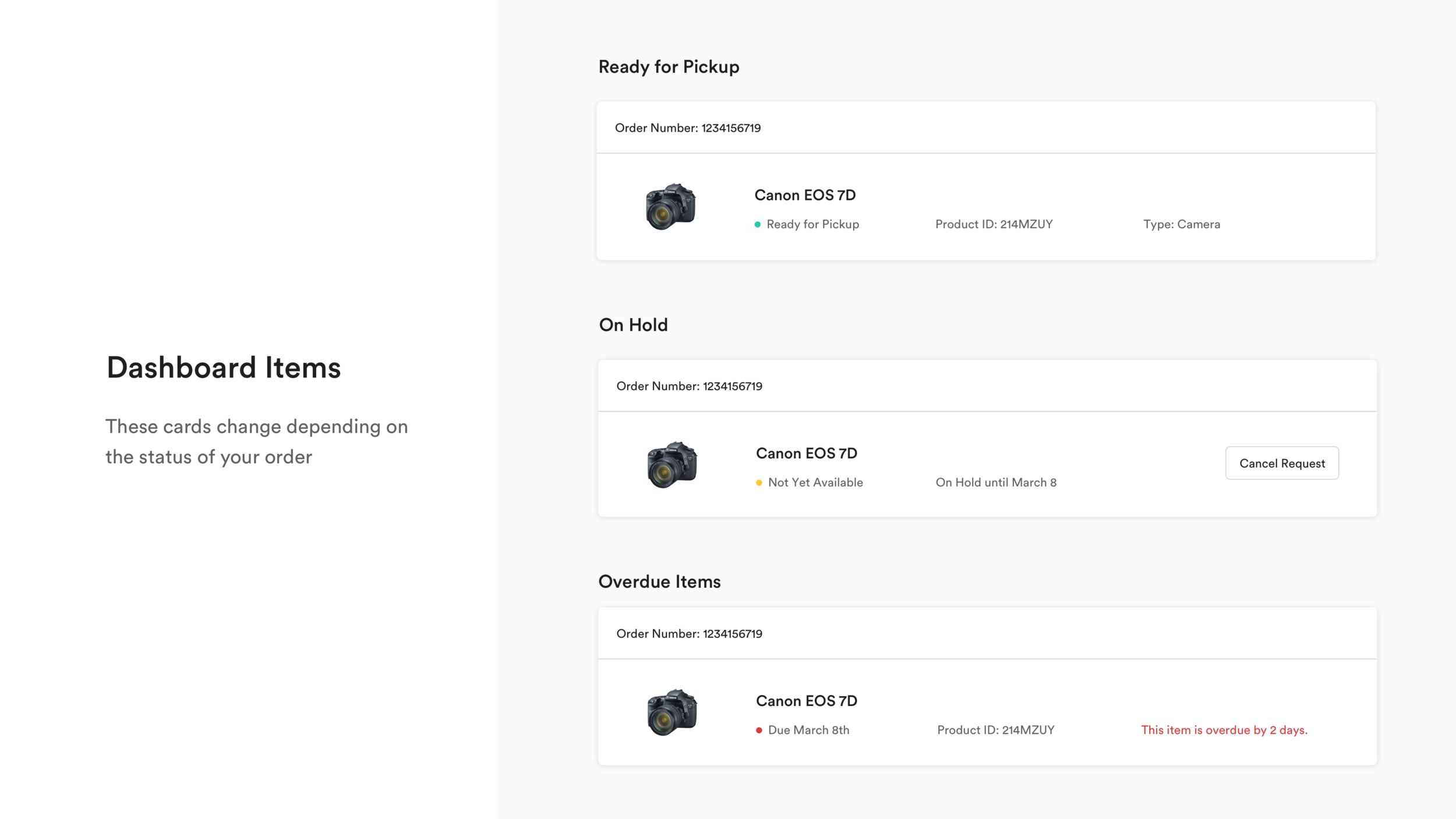
Task: Click Order Number in Overdue Items card
Action: pos(690,634)
